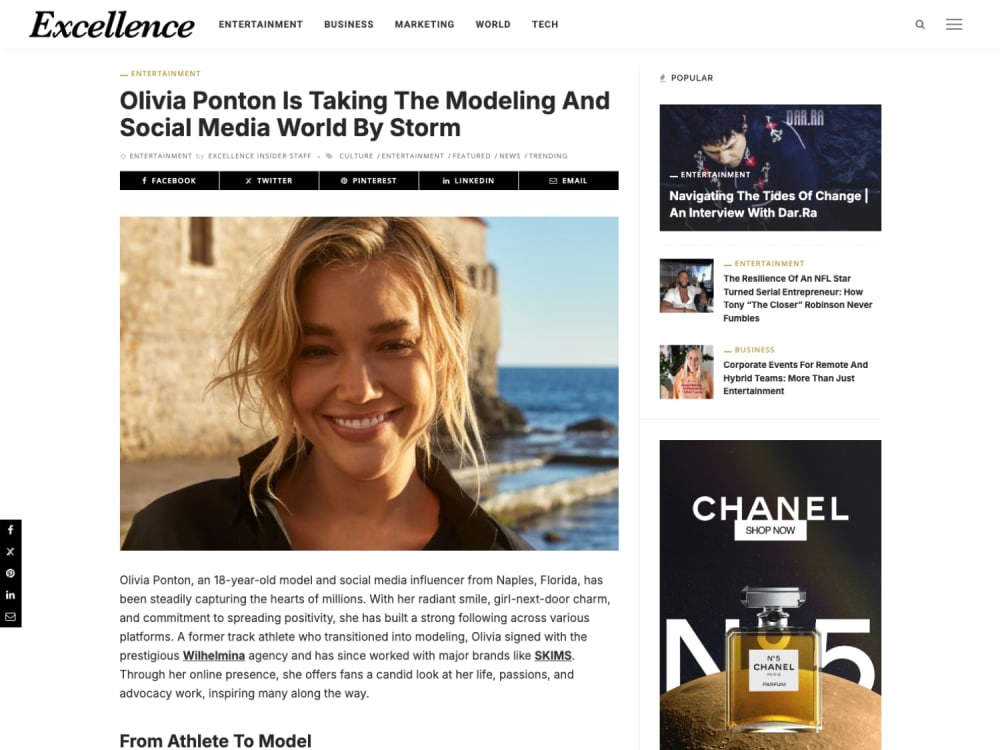Open the Culture tag link

click(356, 156)
